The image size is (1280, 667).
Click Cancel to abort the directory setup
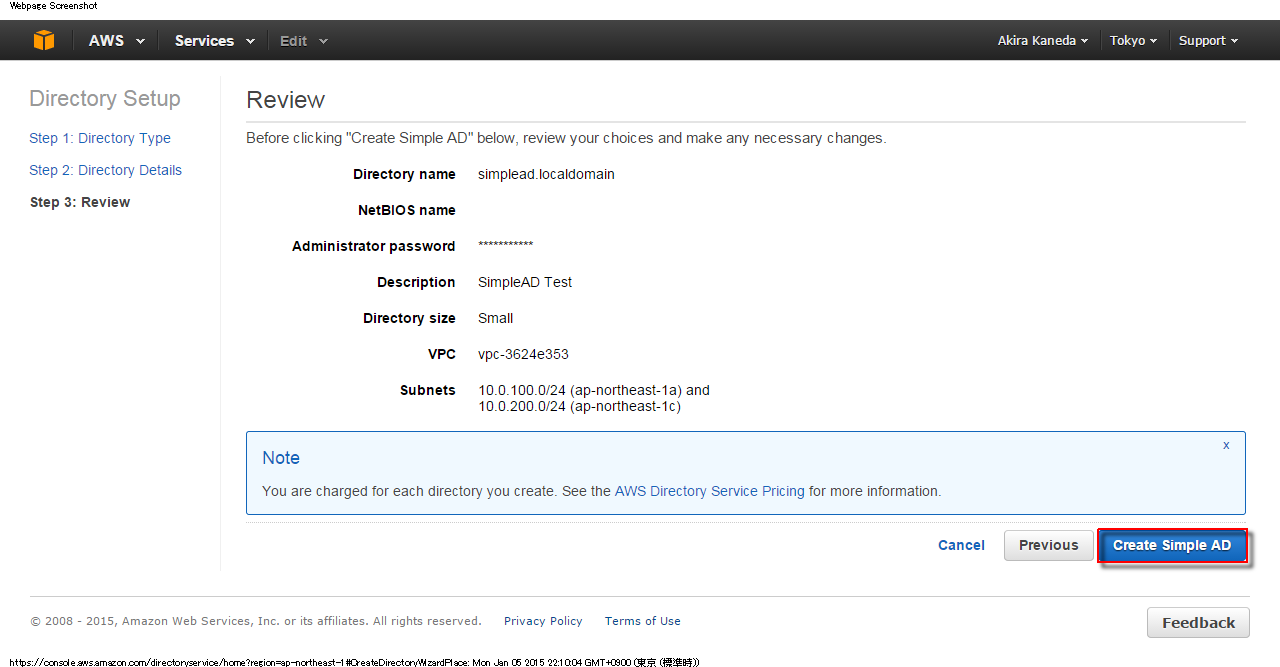point(961,545)
